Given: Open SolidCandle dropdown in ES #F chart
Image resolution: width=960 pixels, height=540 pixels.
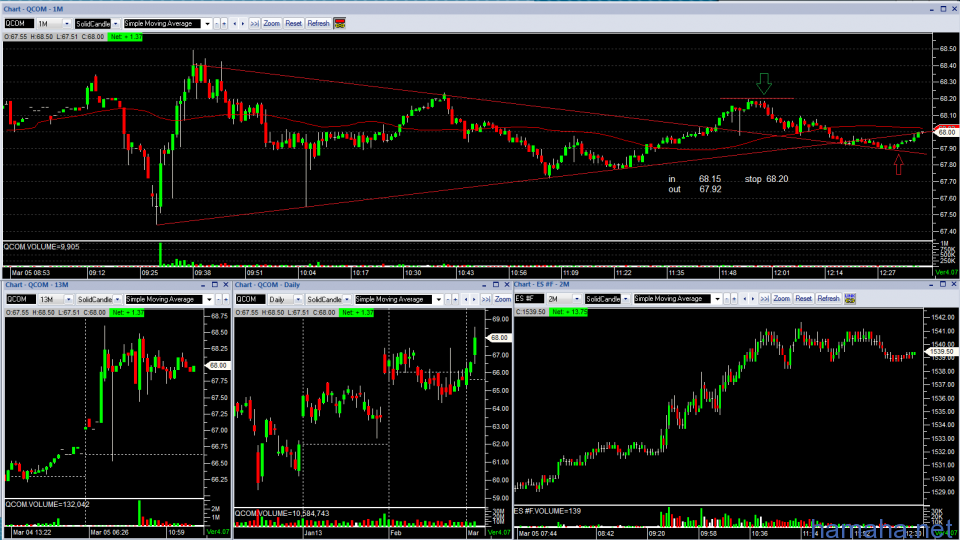Looking at the screenshot, I should tap(625, 299).
